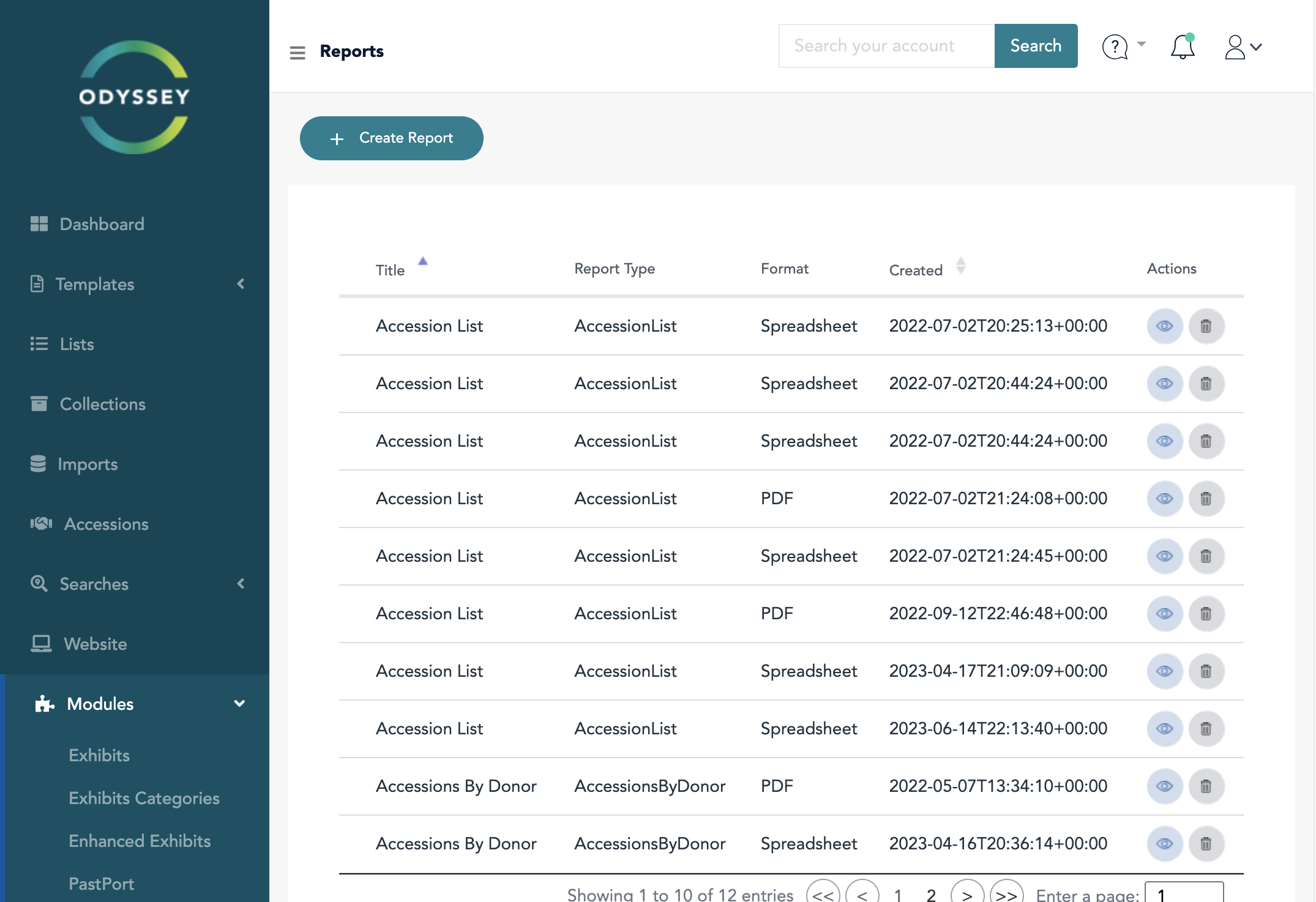View the first Accession List report via eye icon
1316x902 pixels.
point(1164,326)
